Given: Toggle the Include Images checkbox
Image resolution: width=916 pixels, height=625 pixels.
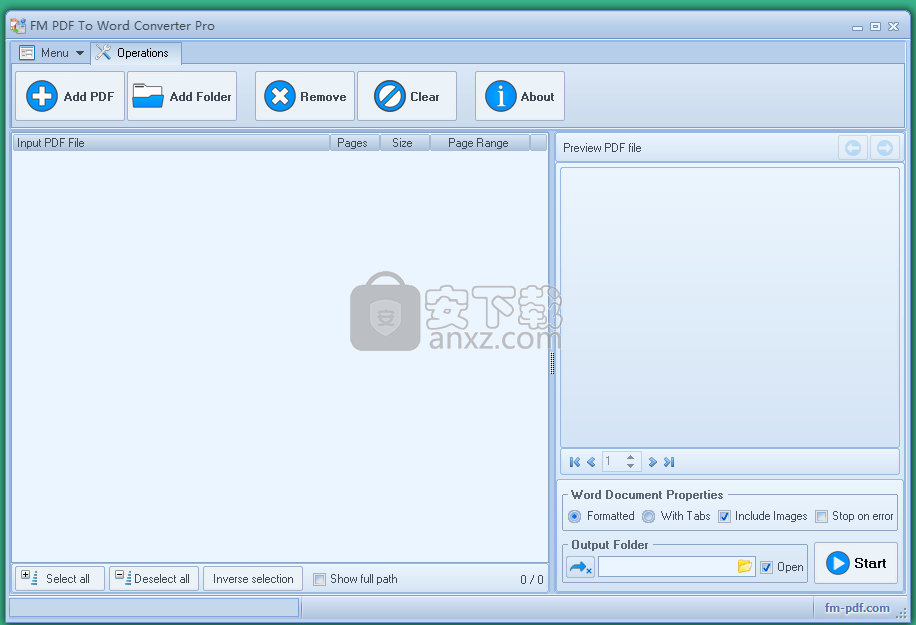Looking at the screenshot, I should (x=724, y=516).
